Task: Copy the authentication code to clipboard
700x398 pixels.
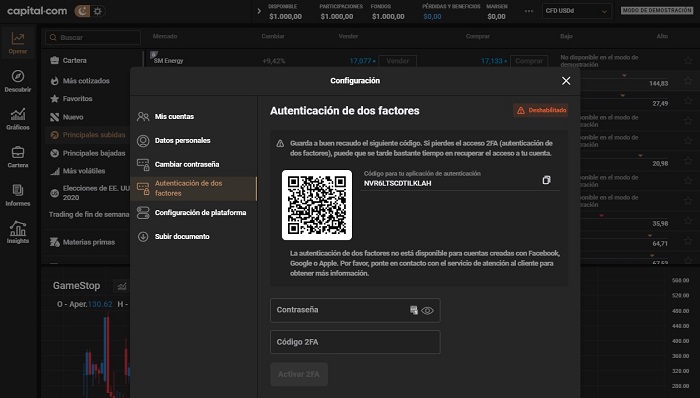Action: (546, 180)
